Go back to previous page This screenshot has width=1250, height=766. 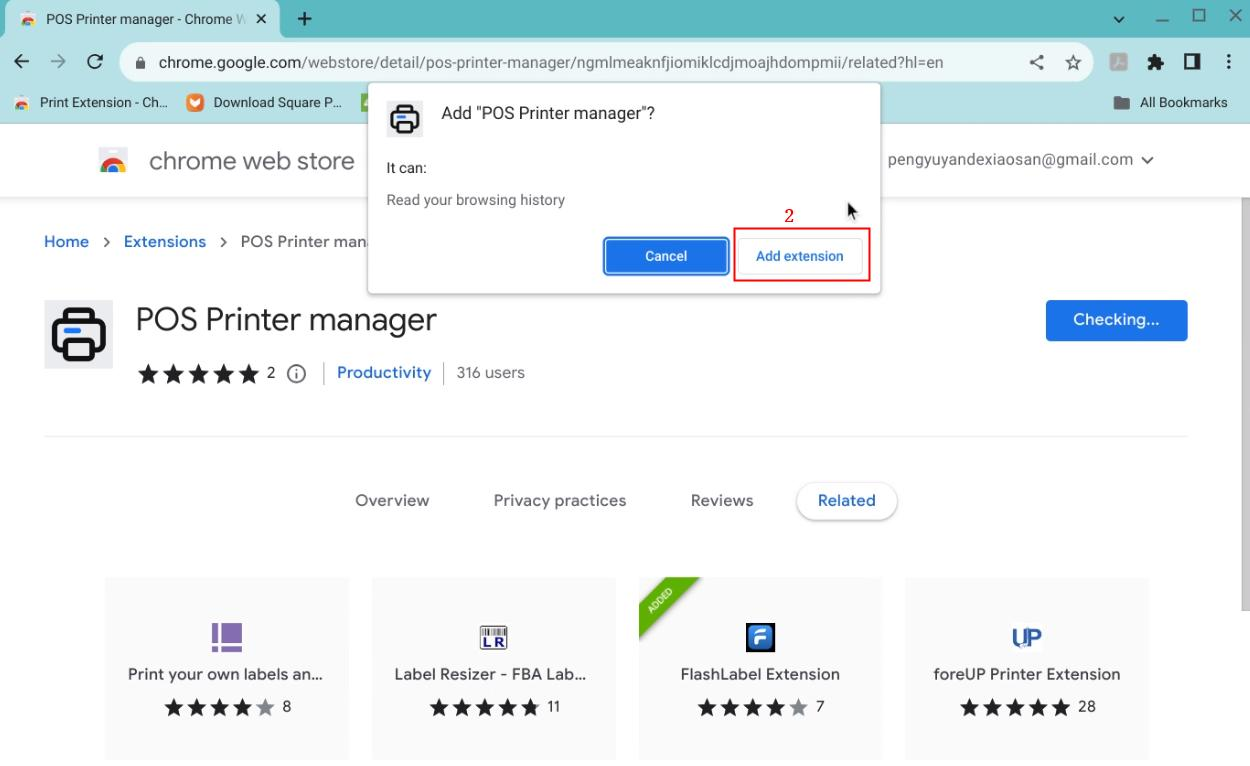tap(22, 62)
